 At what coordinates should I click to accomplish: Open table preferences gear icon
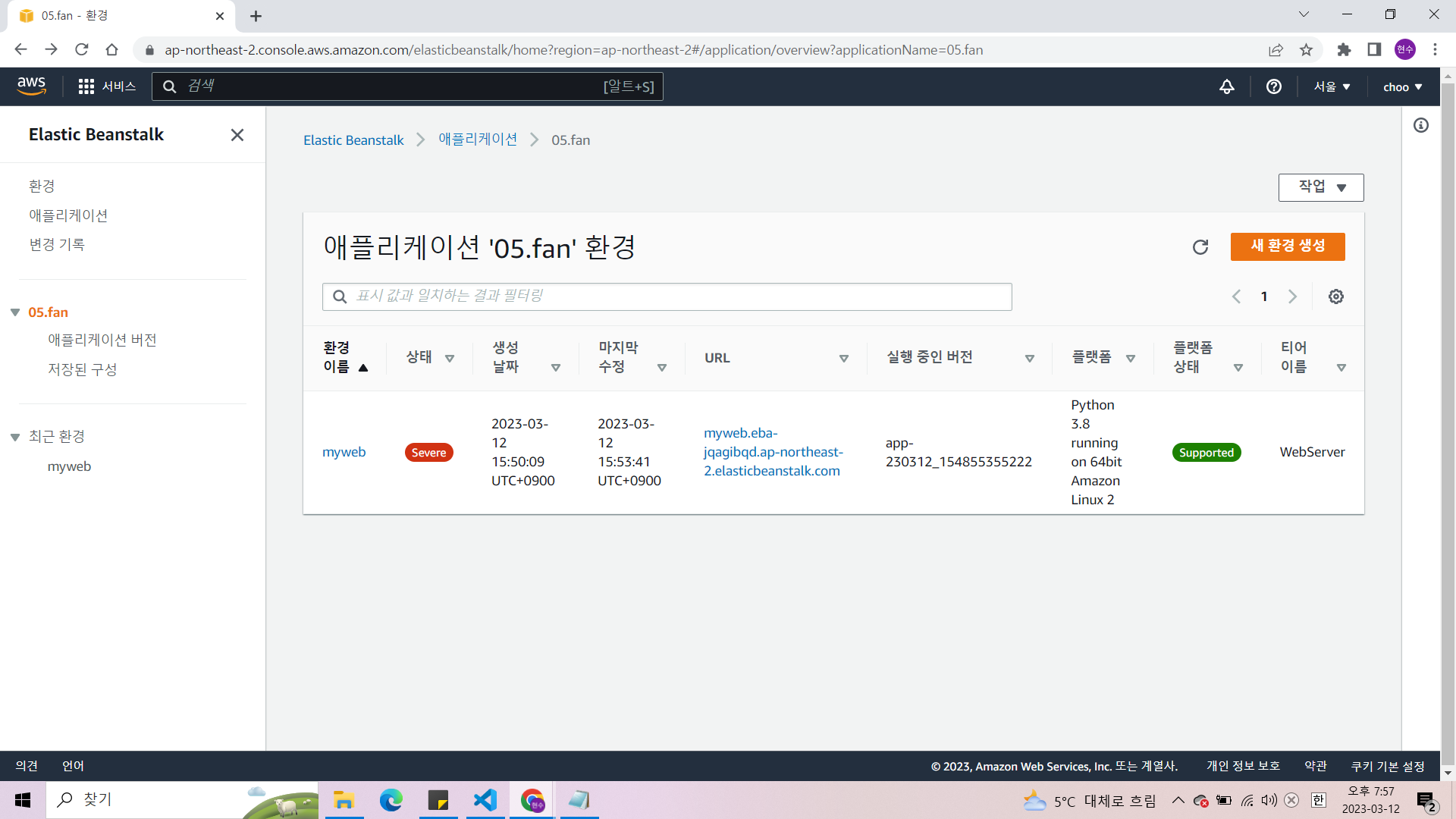1336,297
